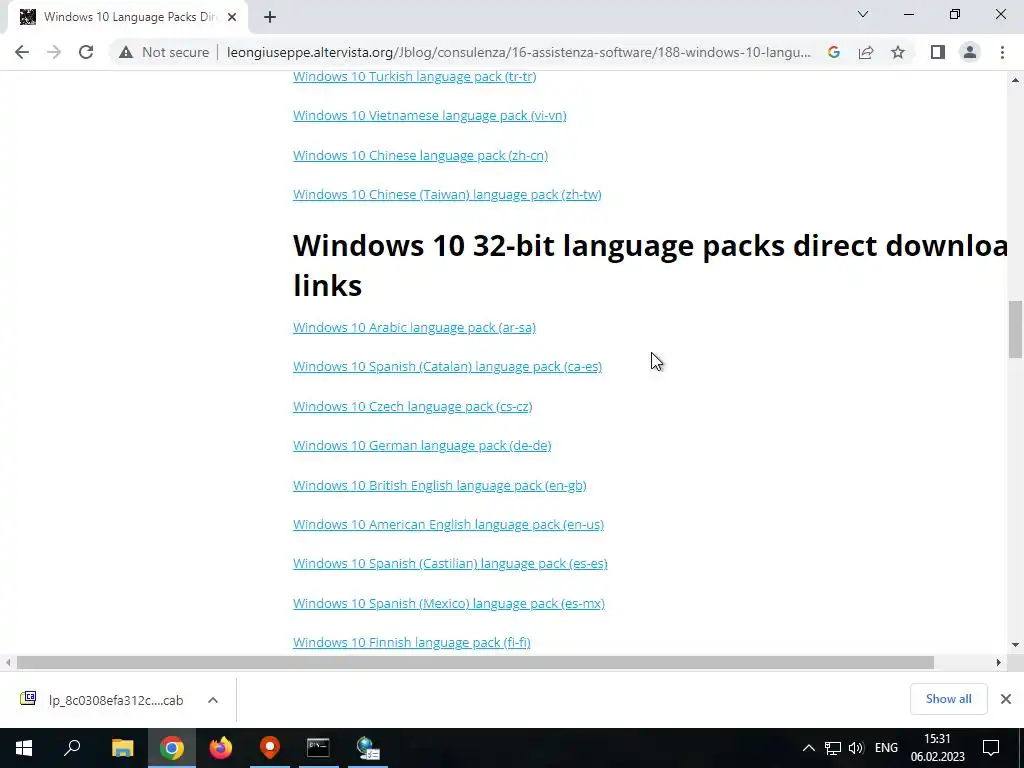Open the red location pin app in taskbar
Image resolution: width=1024 pixels, height=768 pixels.
[270, 748]
